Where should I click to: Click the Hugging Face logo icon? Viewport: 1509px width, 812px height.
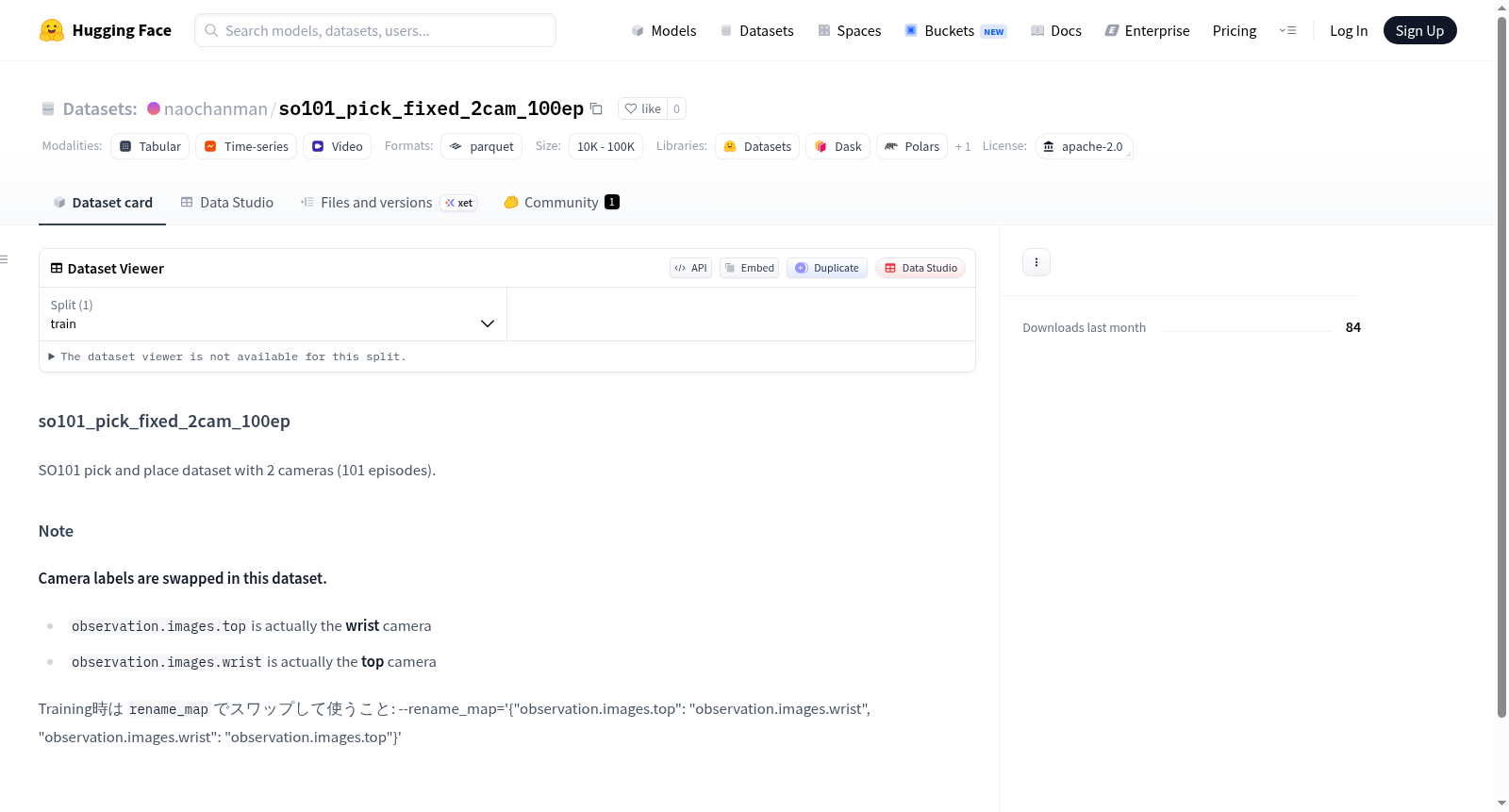[x=52, y=30]
